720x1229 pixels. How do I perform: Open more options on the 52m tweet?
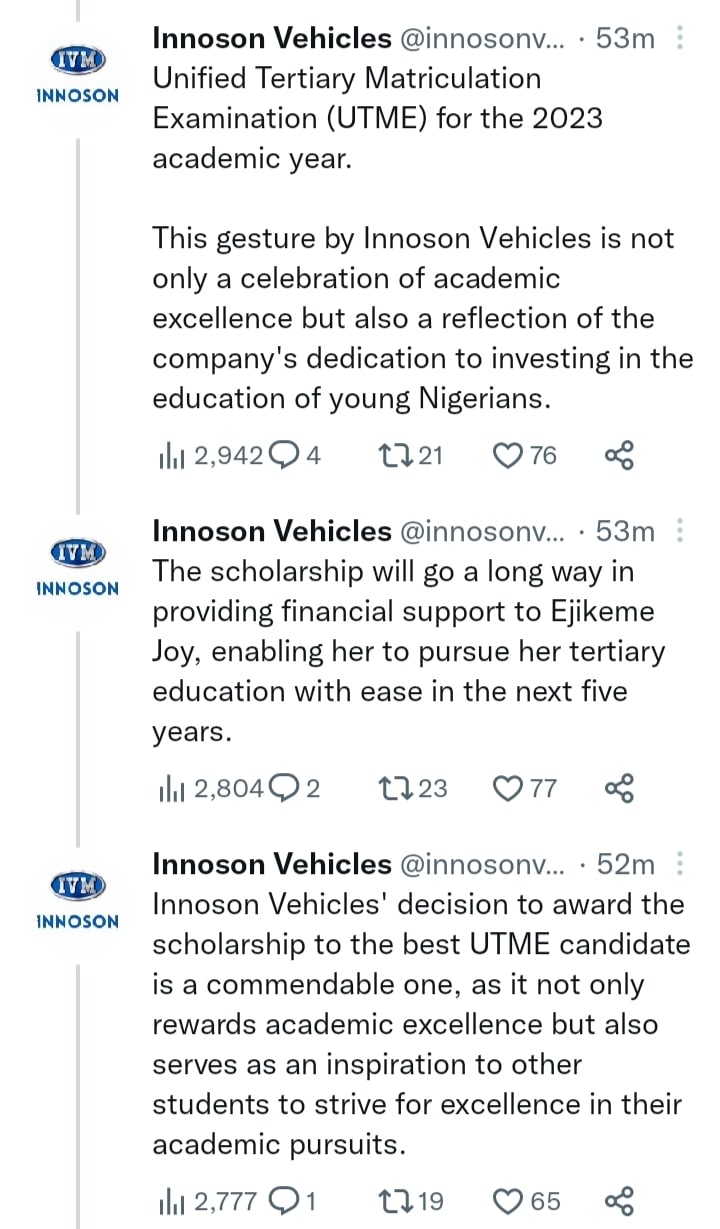(x=681, y=863)
